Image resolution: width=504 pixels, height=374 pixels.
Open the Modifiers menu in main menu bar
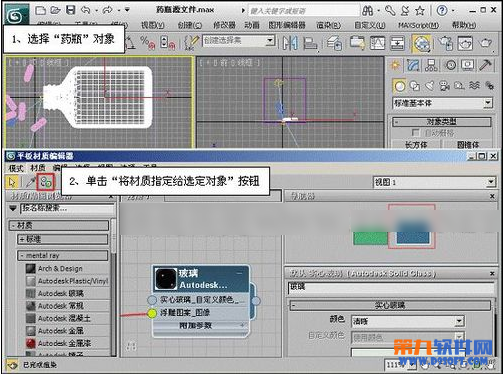(x=224, y=25)
